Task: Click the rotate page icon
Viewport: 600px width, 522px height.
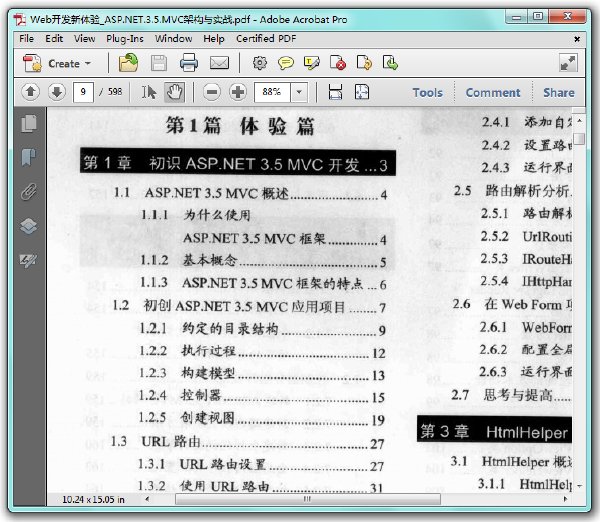Action: (364, 63)
